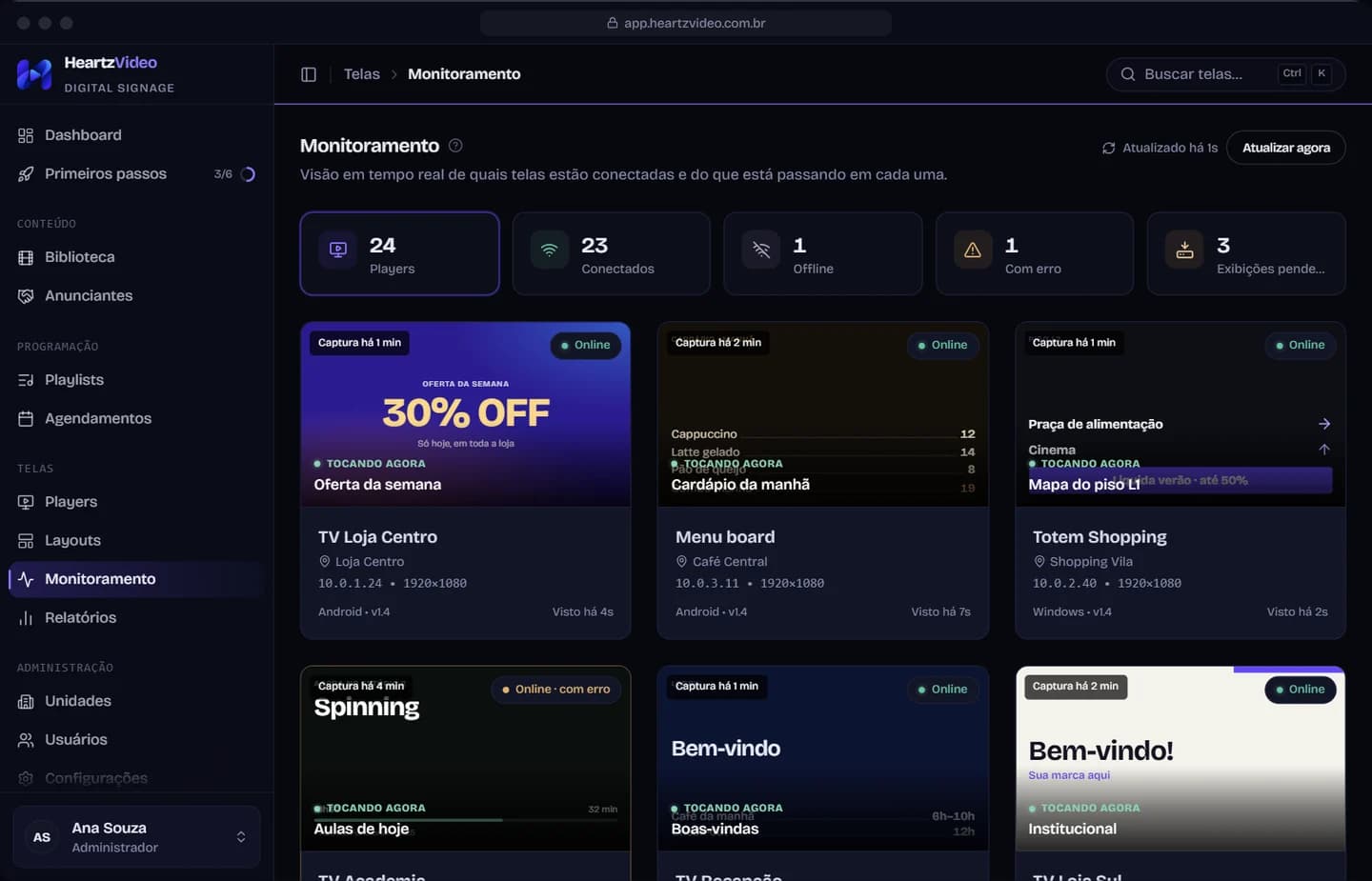The width and height of the screenshot is (1372, 881).
Task: Open the Institucional Bem-vindo! thumbnail
Action: [1180, 759]
